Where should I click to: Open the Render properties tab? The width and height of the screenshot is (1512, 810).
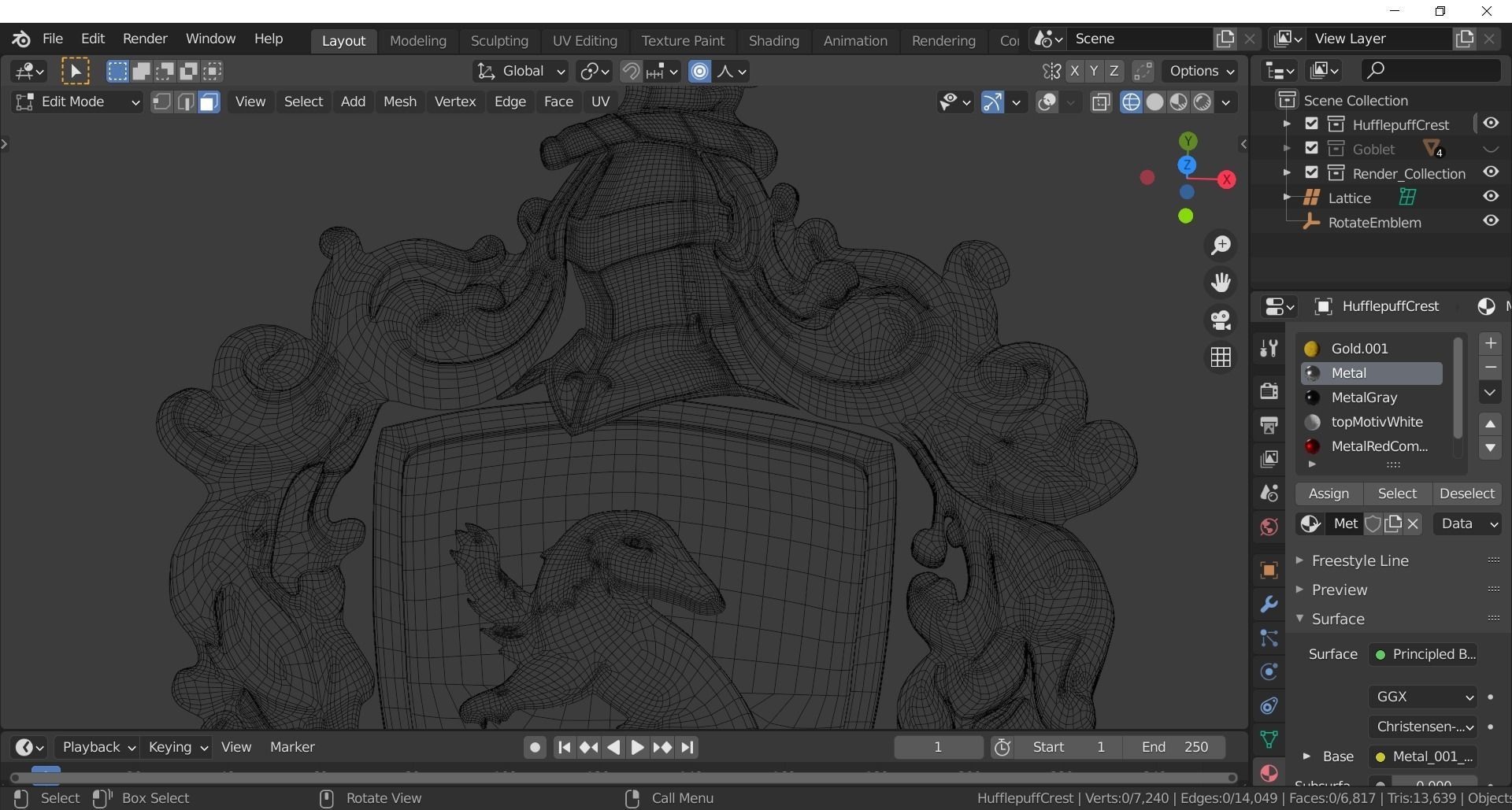coord(1269,391)
